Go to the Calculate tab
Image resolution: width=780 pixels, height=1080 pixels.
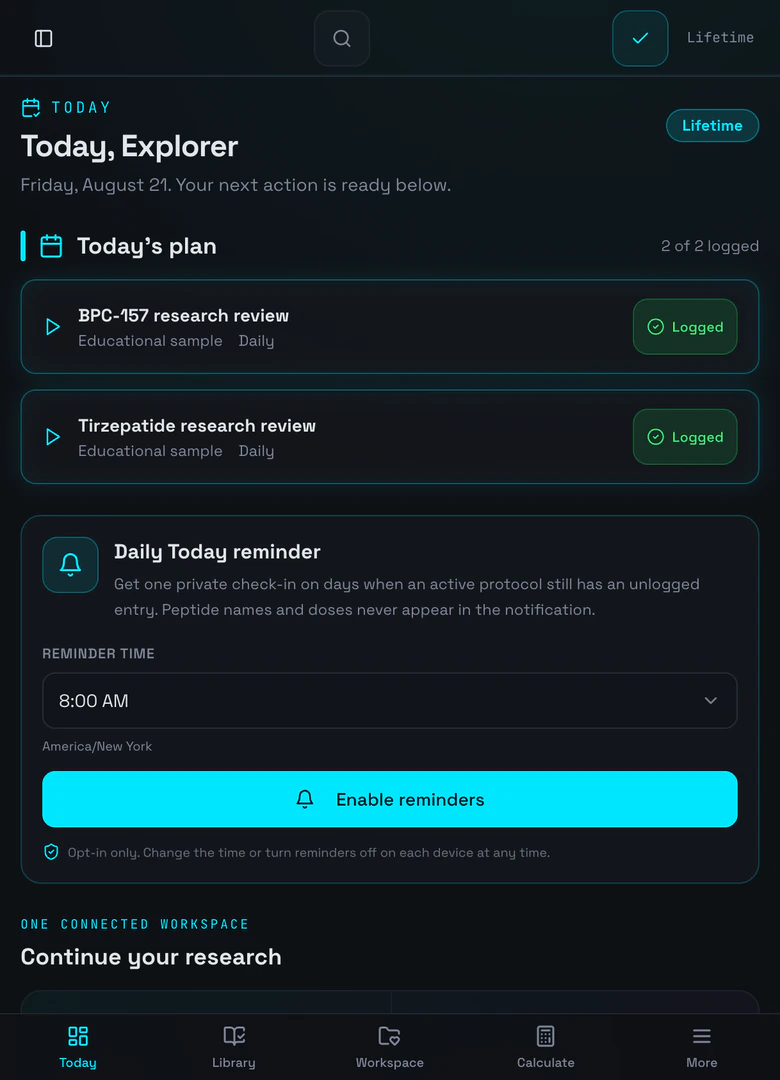tap(546, 1047)
